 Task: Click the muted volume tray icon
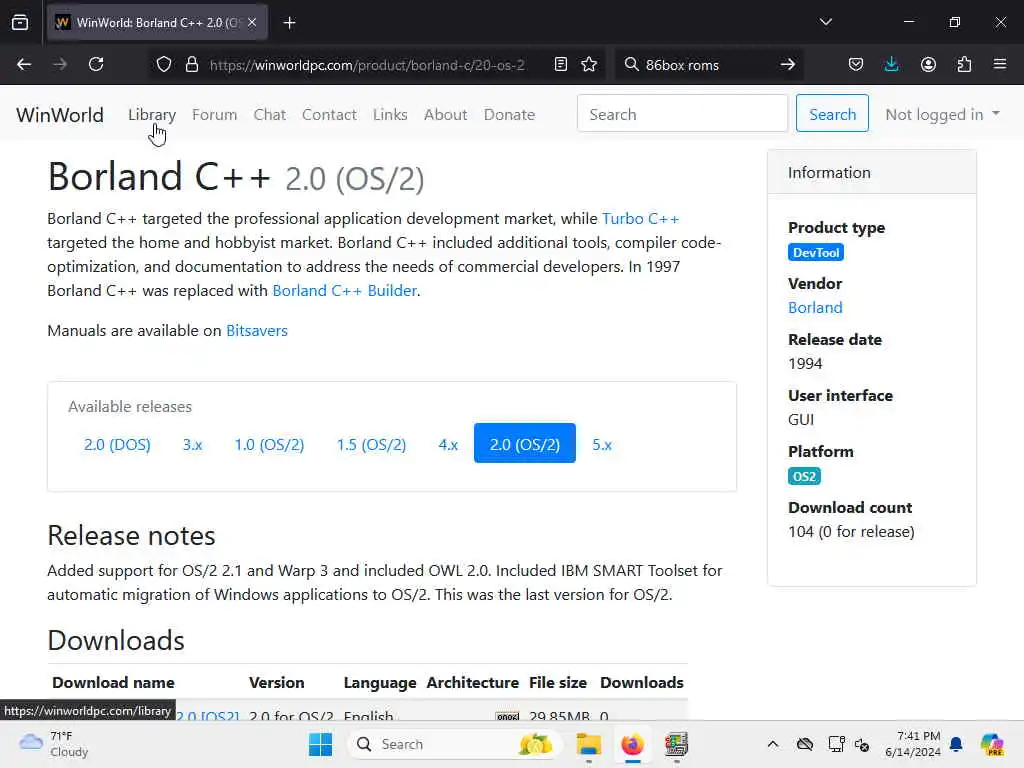pos(862,745)
